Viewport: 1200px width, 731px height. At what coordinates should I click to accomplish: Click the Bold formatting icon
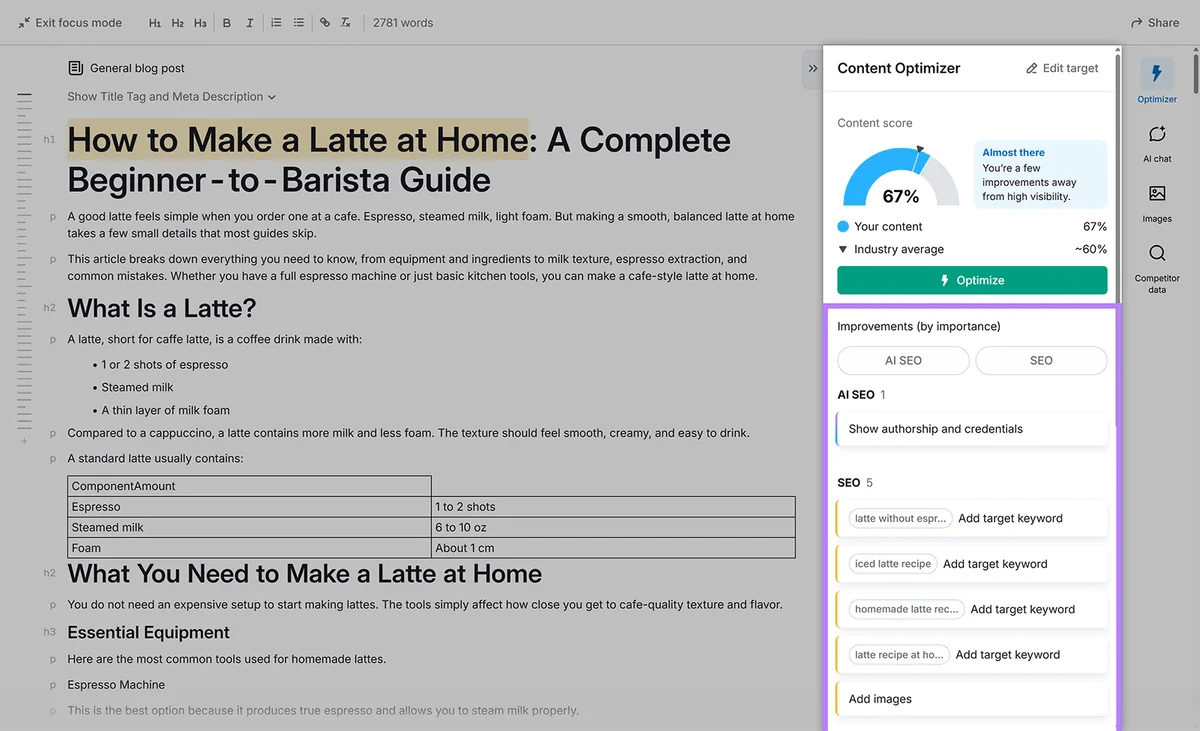point(227,22)
